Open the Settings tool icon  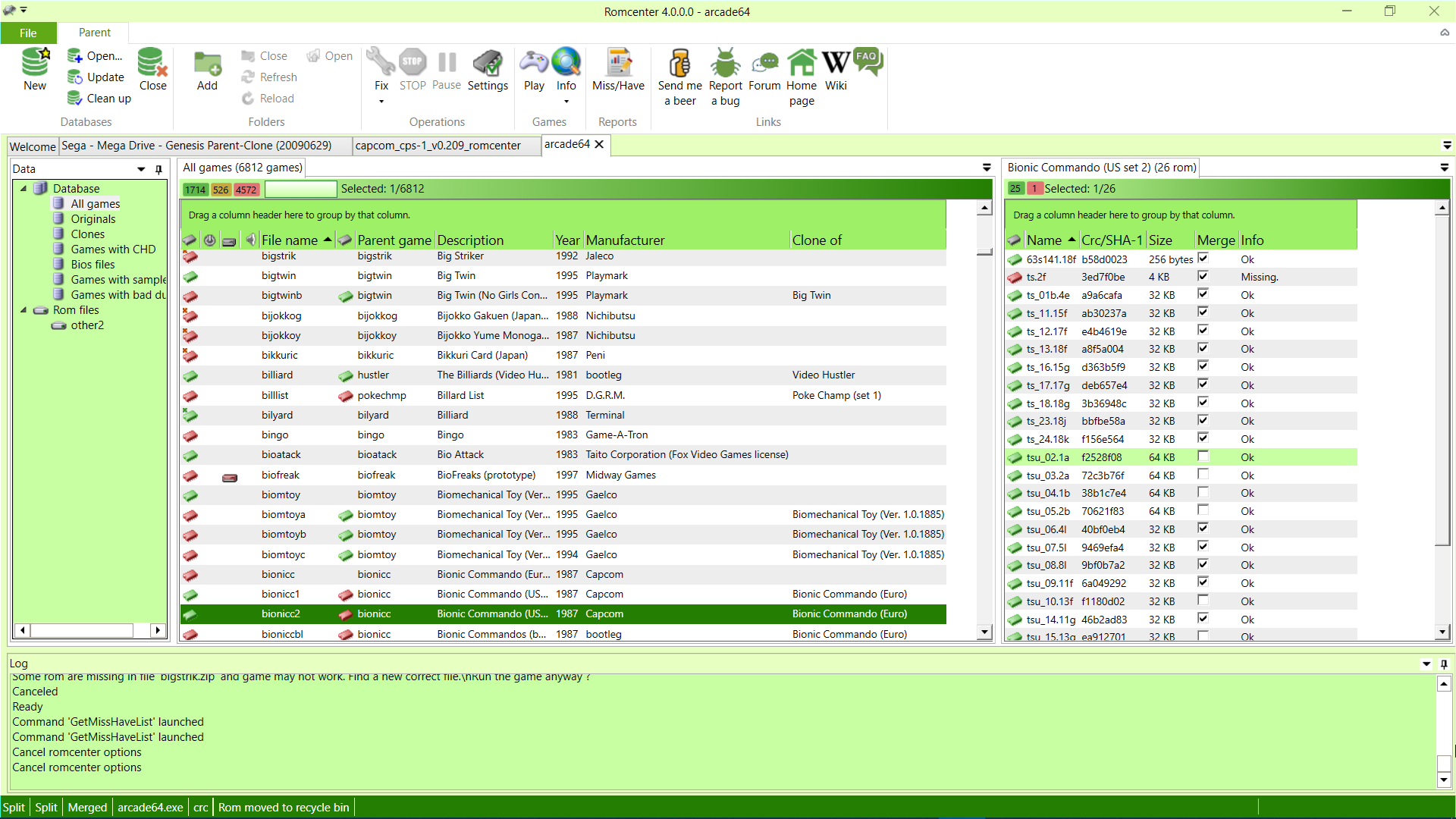pos(488,63)
